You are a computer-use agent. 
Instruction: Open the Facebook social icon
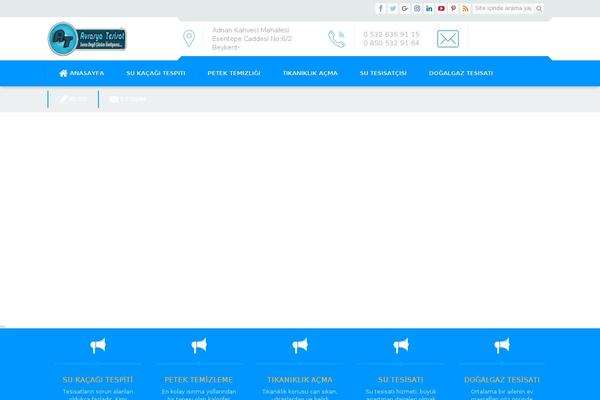tap(380, 8)
